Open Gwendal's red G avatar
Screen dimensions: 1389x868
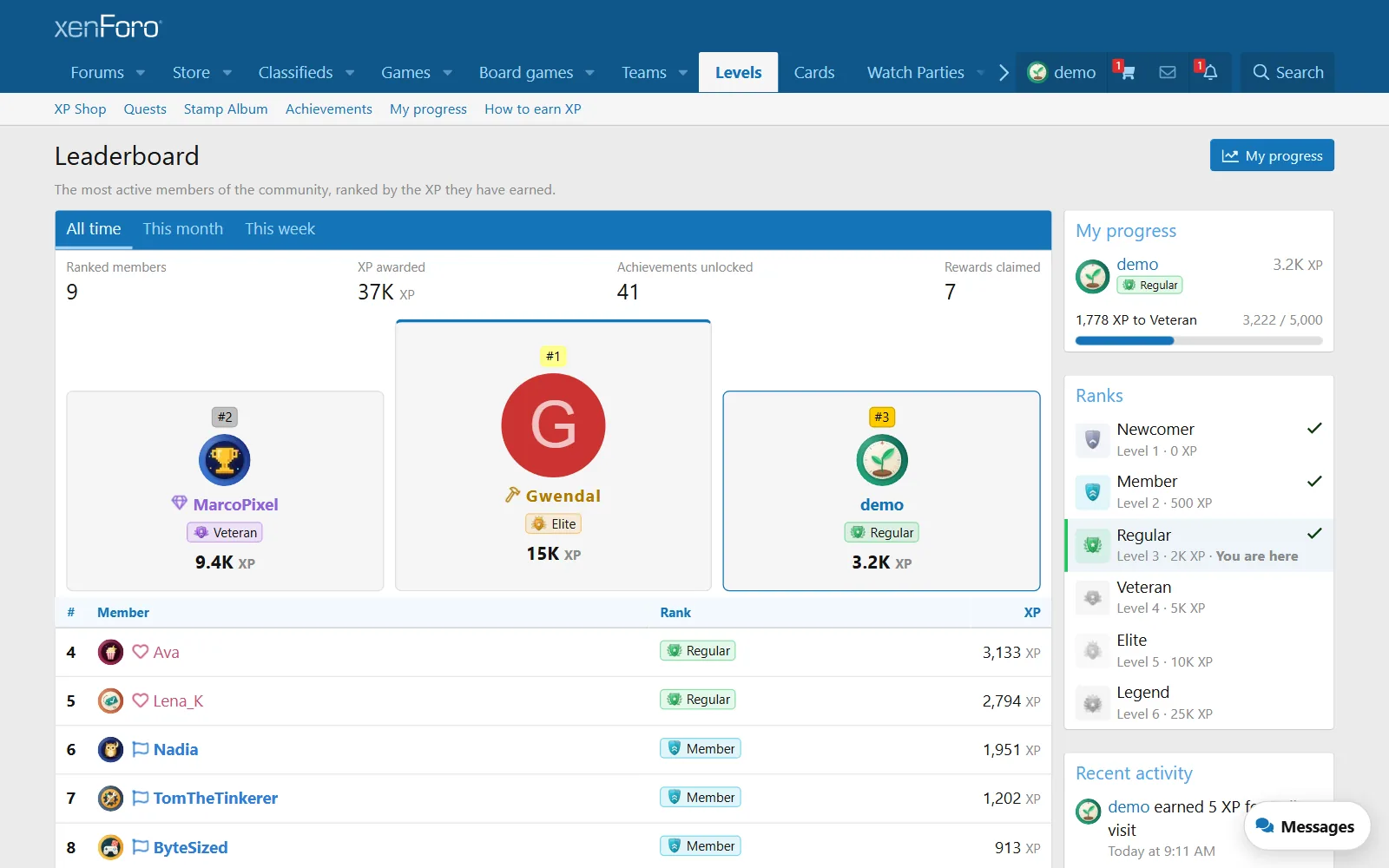(553, 425)
